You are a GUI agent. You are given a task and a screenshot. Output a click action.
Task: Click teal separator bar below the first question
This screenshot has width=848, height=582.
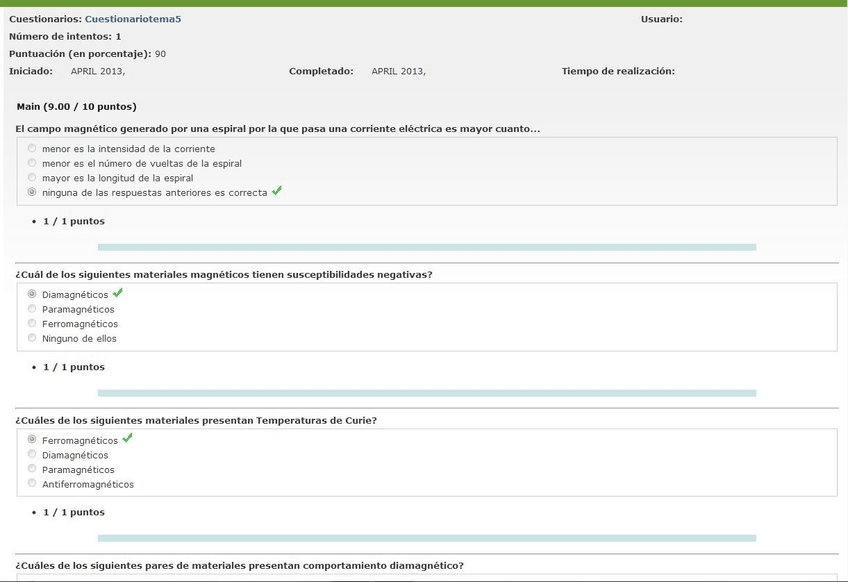[426, 247]
